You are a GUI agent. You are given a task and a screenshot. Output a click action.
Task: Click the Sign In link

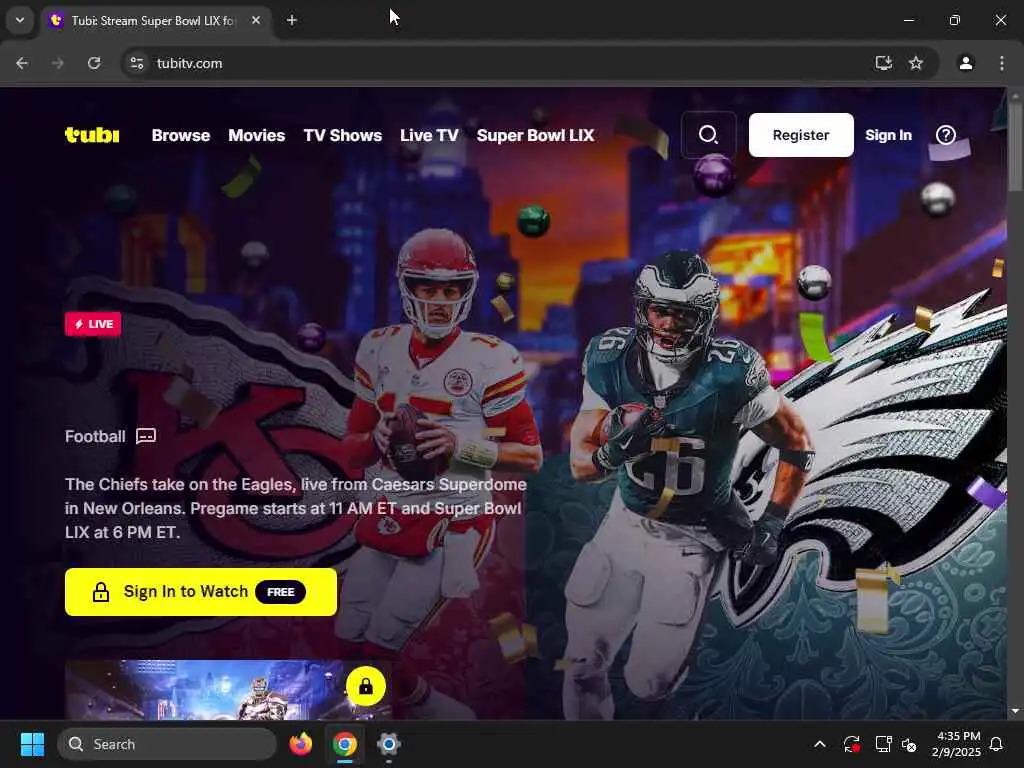pyautogui.click(x=888, y=135)
